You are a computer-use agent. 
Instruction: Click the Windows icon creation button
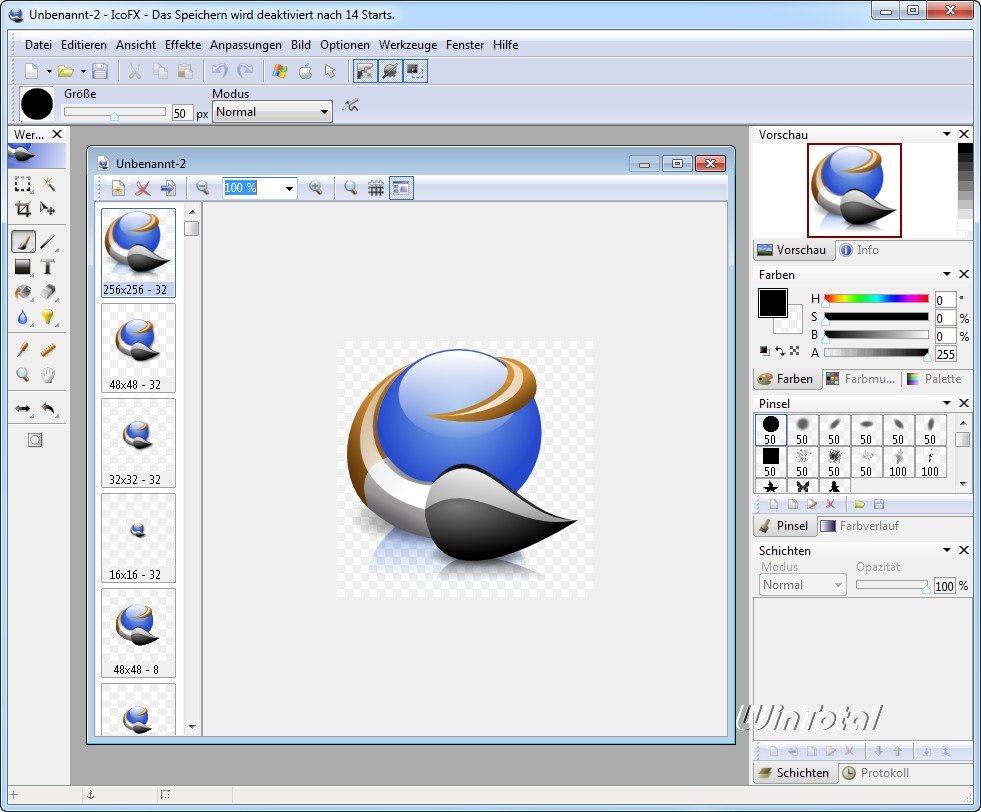(280, 71)
